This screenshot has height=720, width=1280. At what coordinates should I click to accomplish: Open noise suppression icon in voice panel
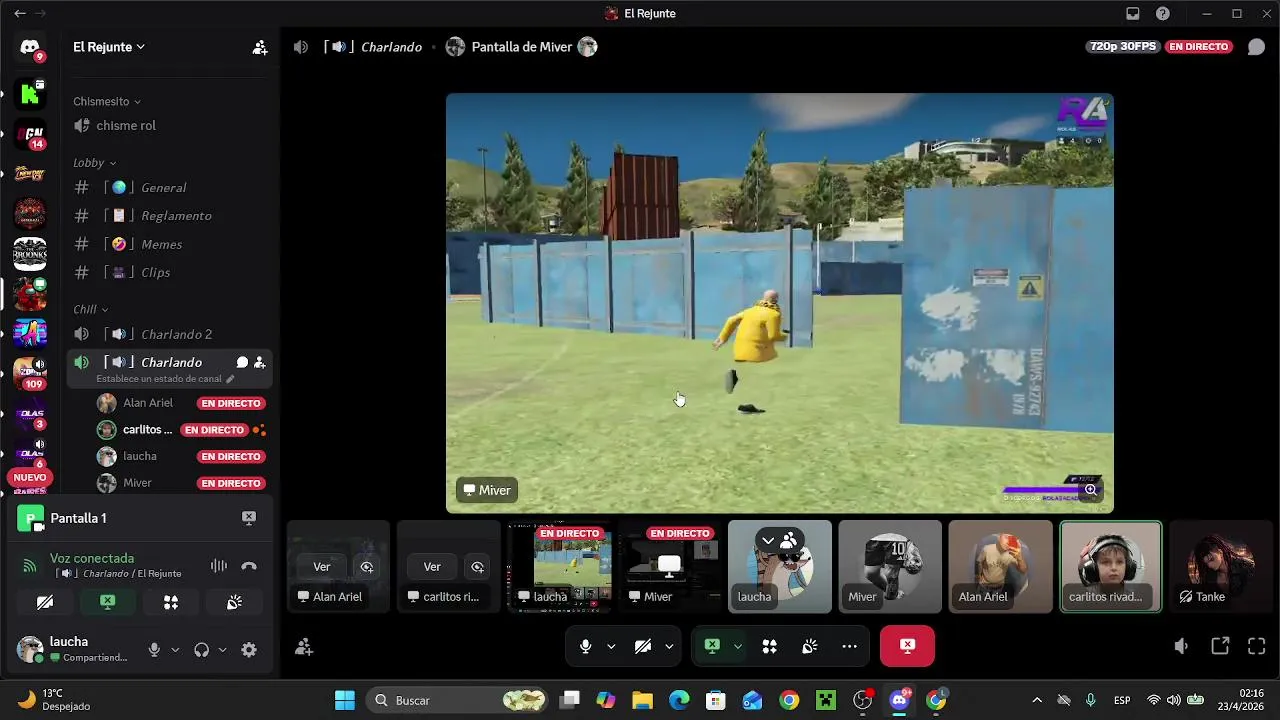click(x=219, y=566)
